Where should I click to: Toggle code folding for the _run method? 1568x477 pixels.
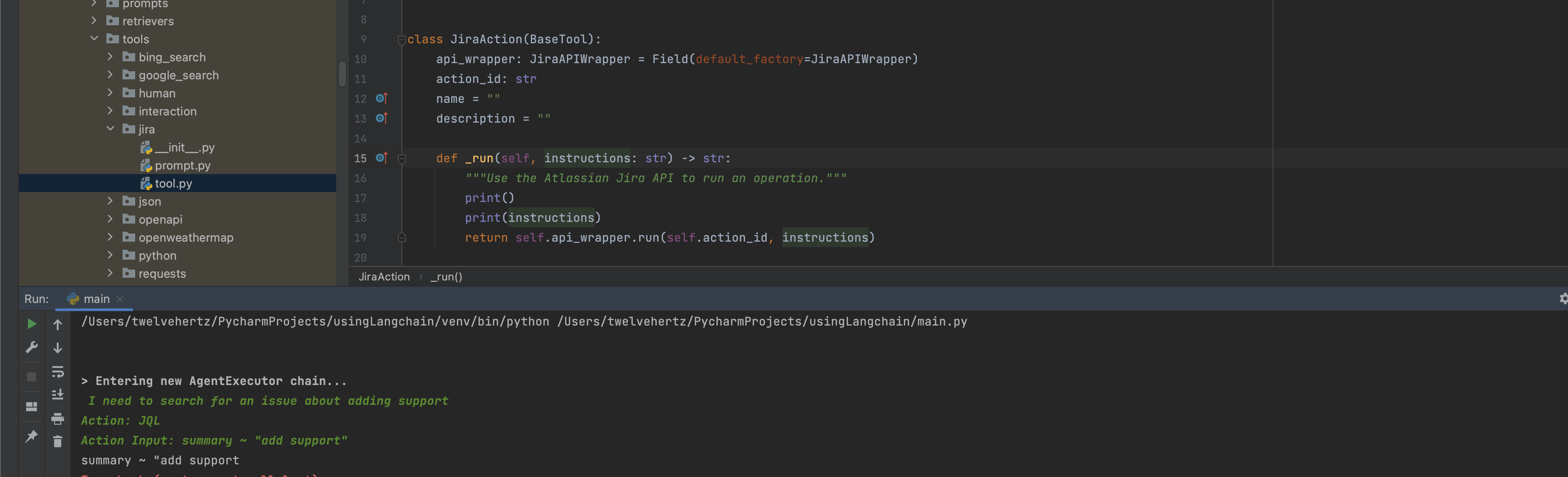pos(401,158)
